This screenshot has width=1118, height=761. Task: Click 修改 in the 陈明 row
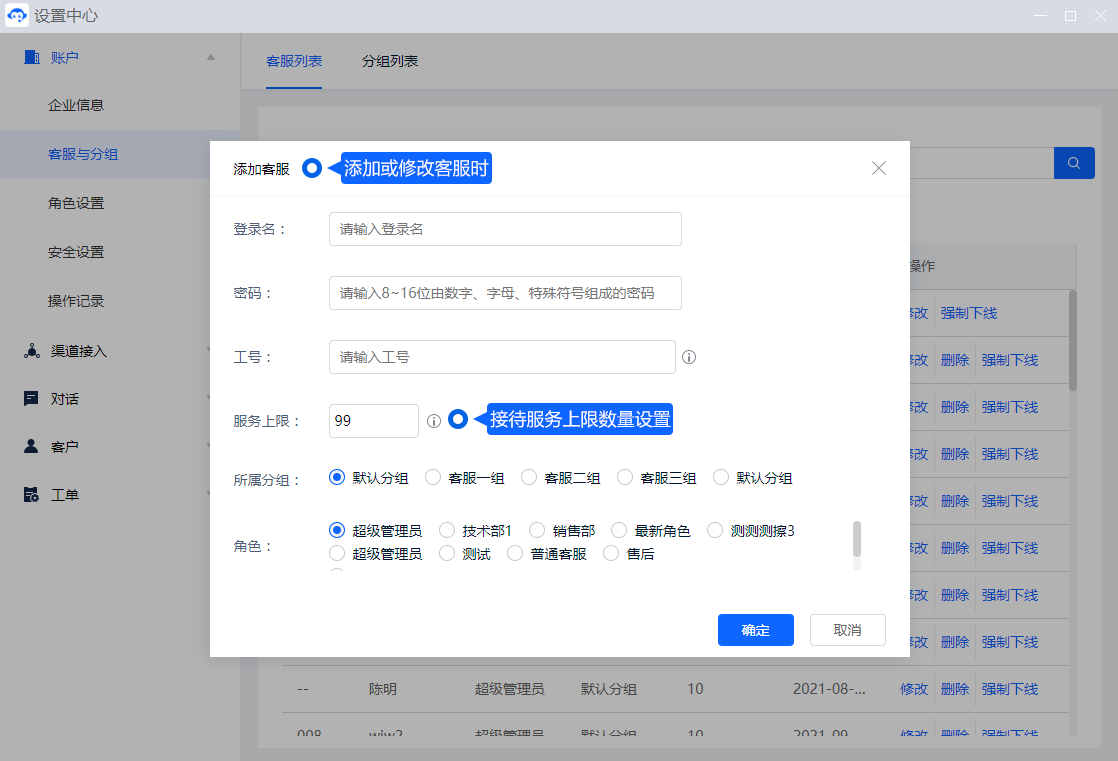(914, 689)
